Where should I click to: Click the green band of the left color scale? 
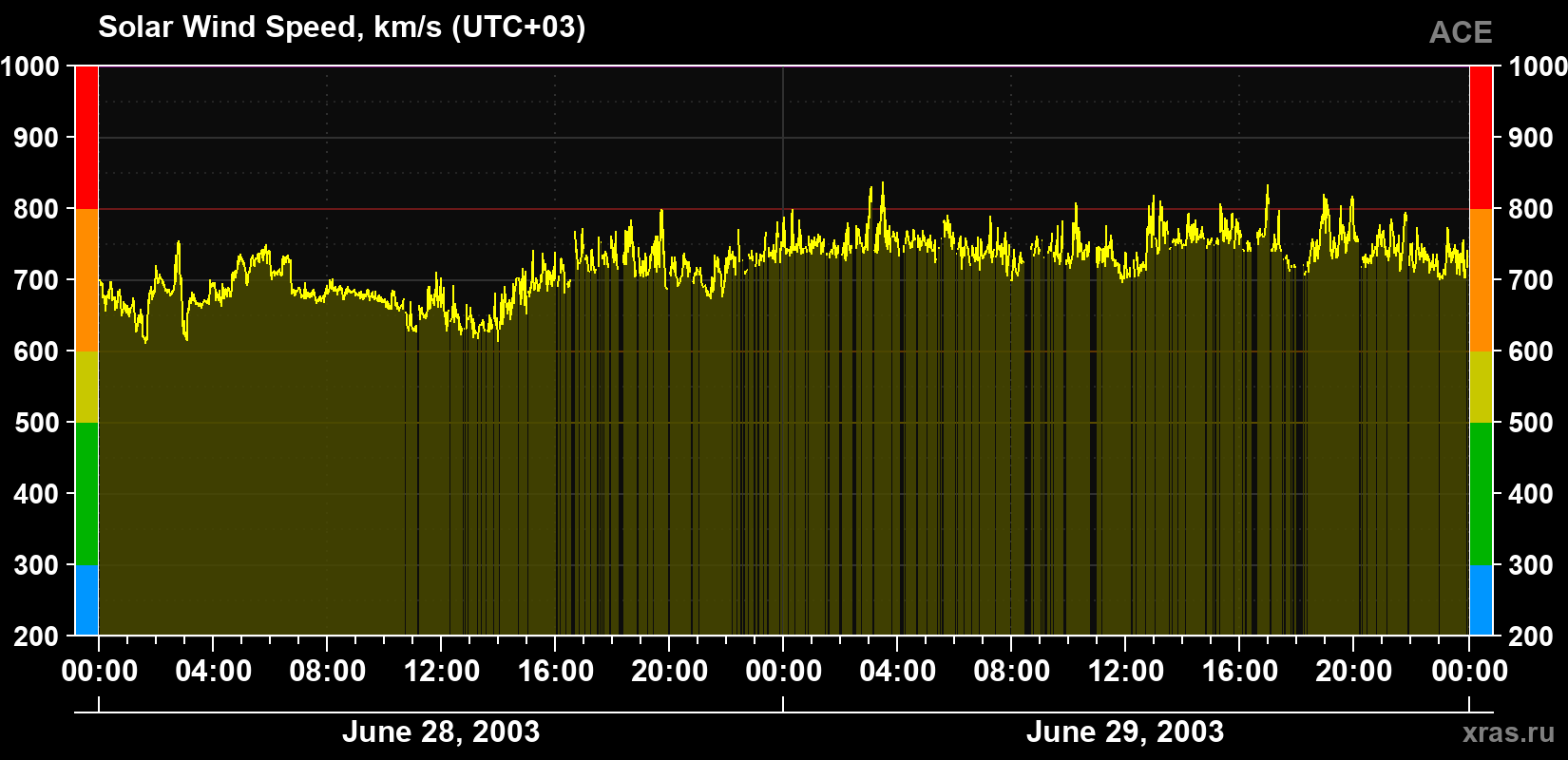[86, 494]
